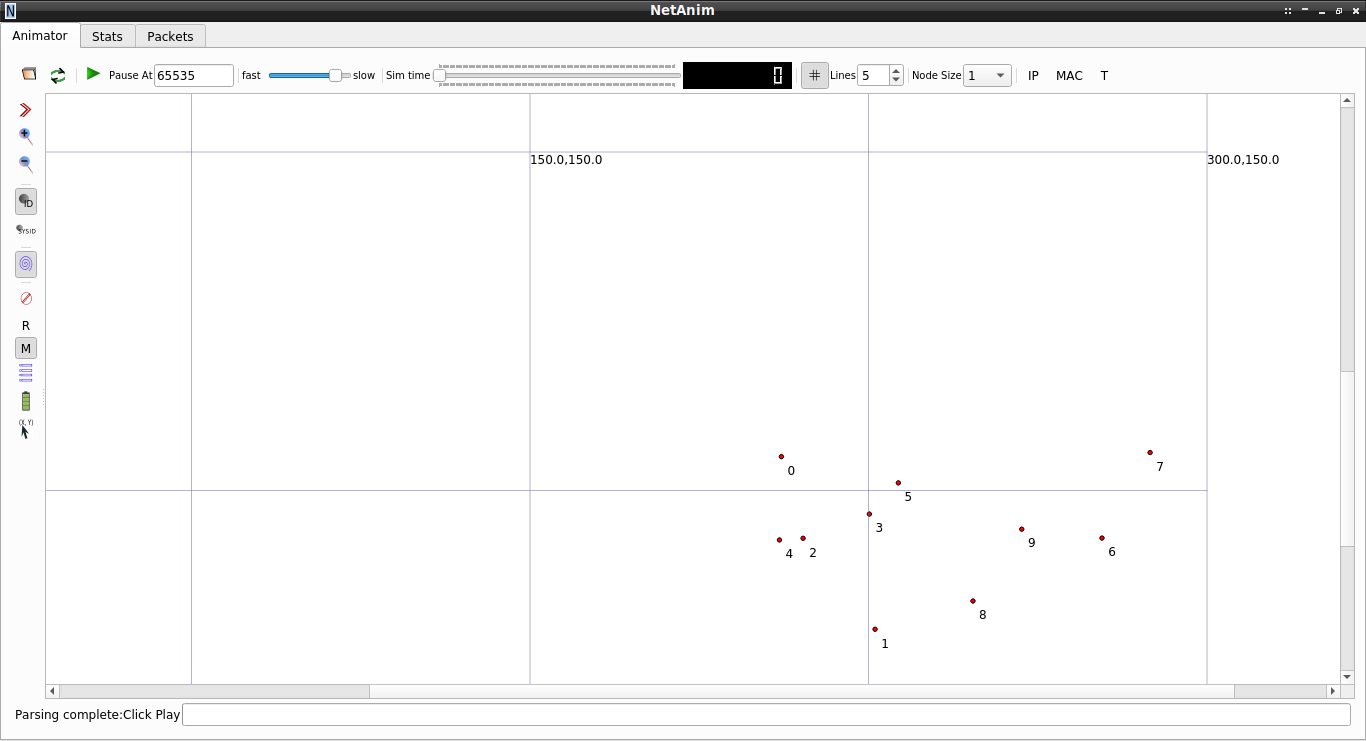Increase Lines value with the up stepper
This screenshot has height=741, width=1366.
(895, 69)
